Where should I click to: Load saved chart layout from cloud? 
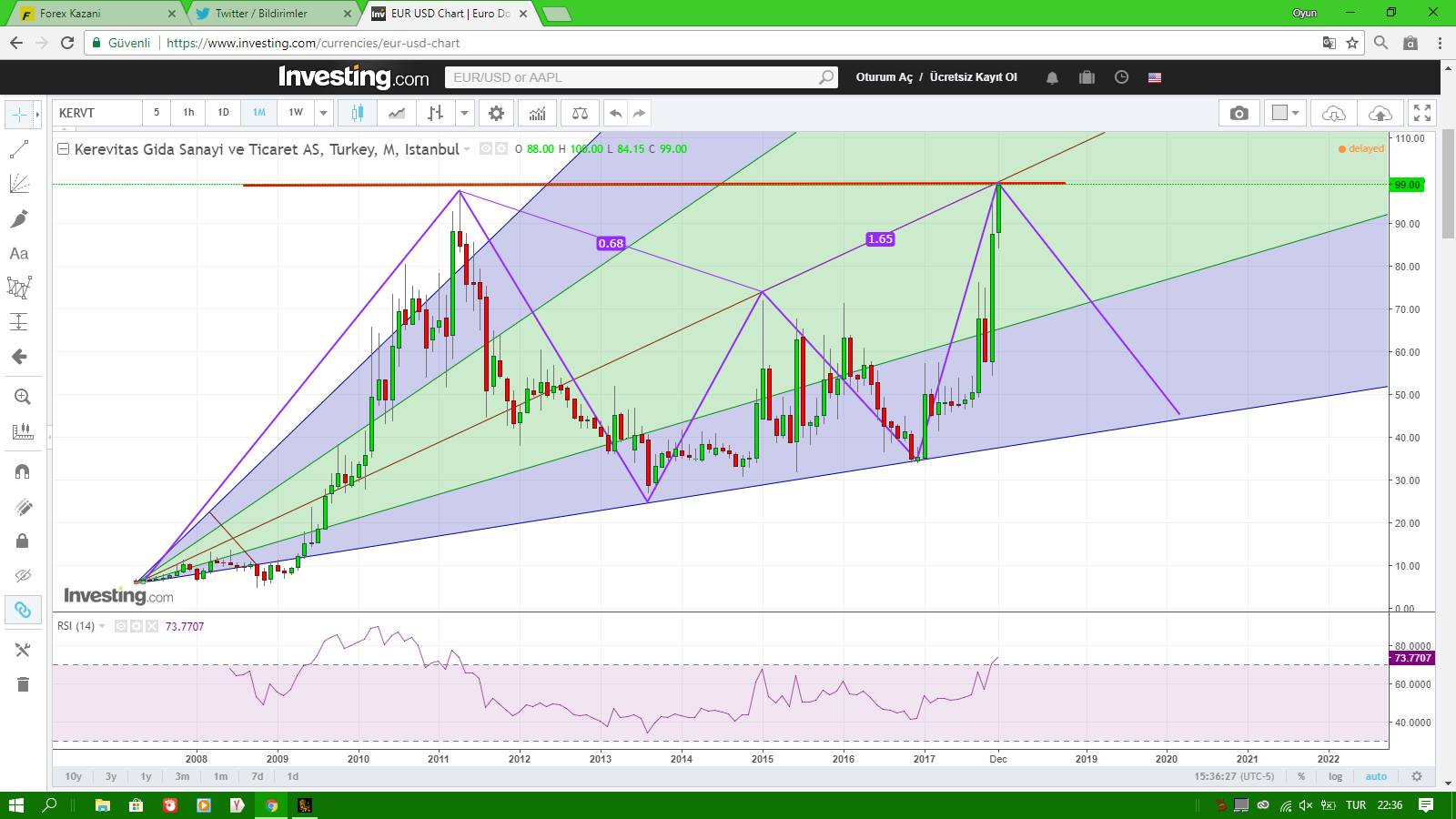click(x=1333, y=113)
